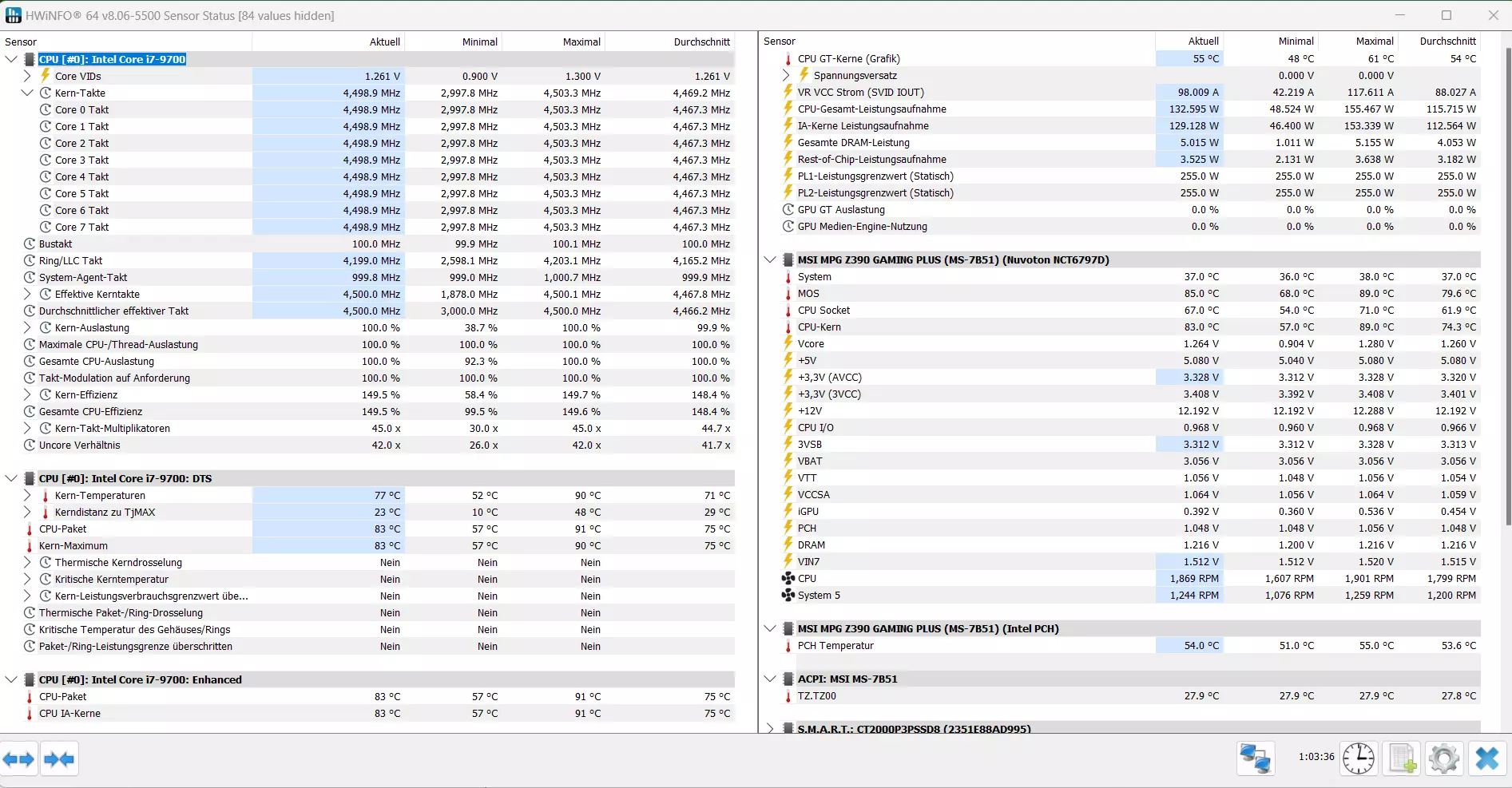Expand Kern-Takt-Multiplikatoren row

point(27,428)
